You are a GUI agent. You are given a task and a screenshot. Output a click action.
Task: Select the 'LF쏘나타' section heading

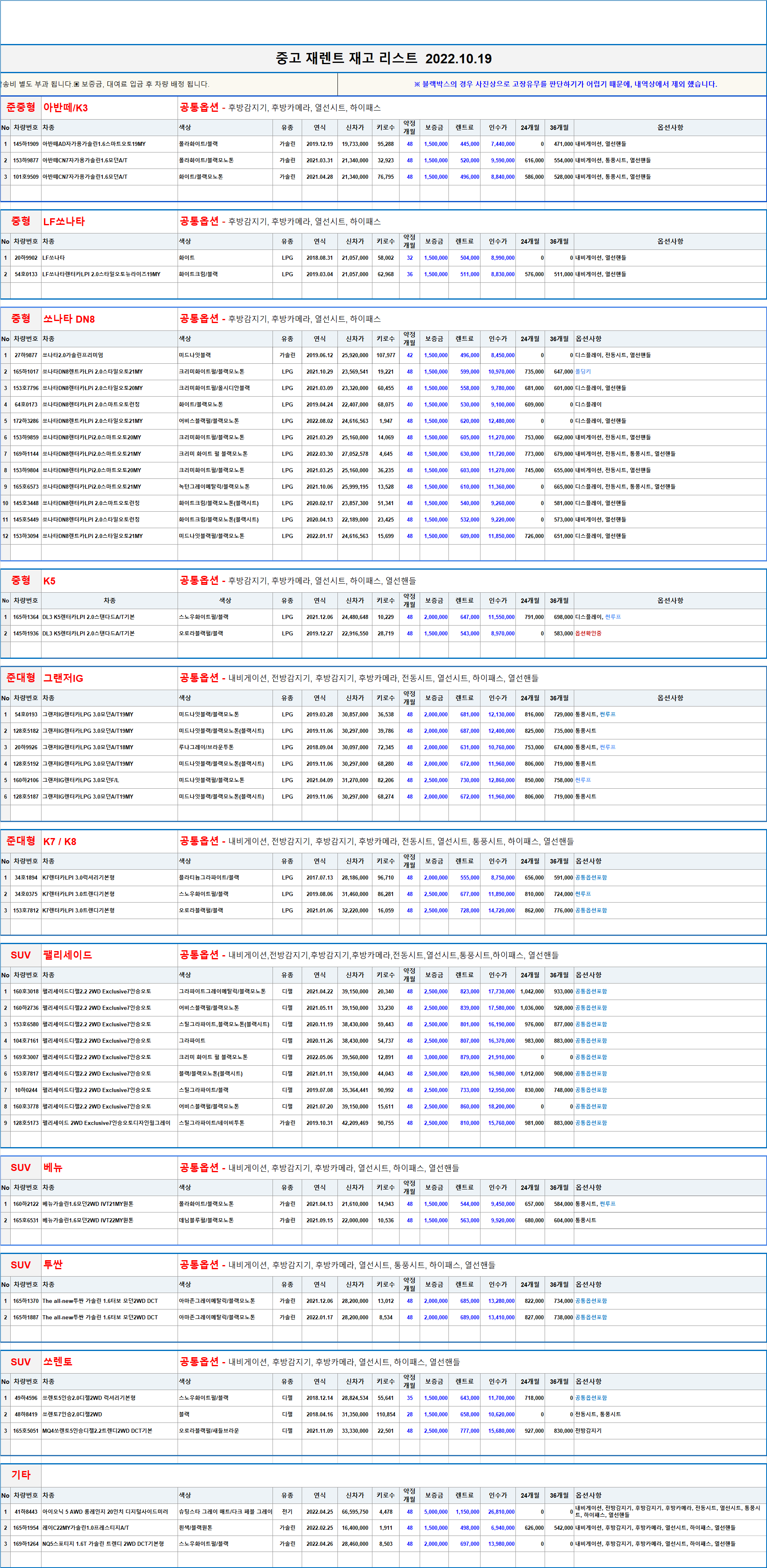coord(64,222)
